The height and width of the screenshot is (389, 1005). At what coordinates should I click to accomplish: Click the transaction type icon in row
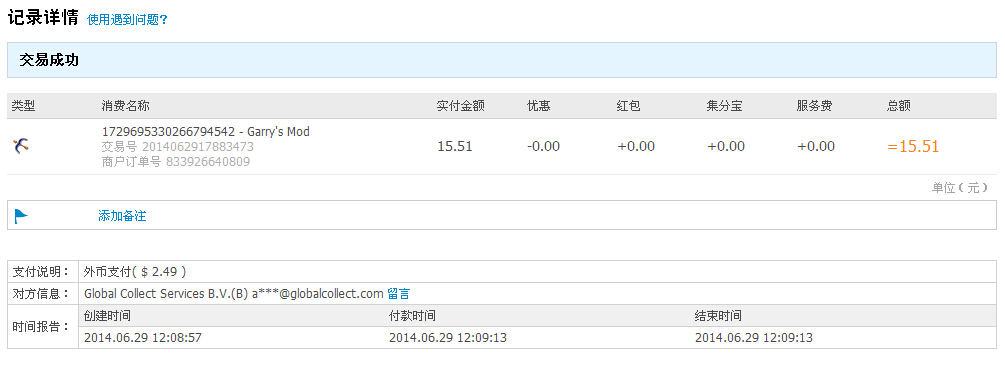21,146
